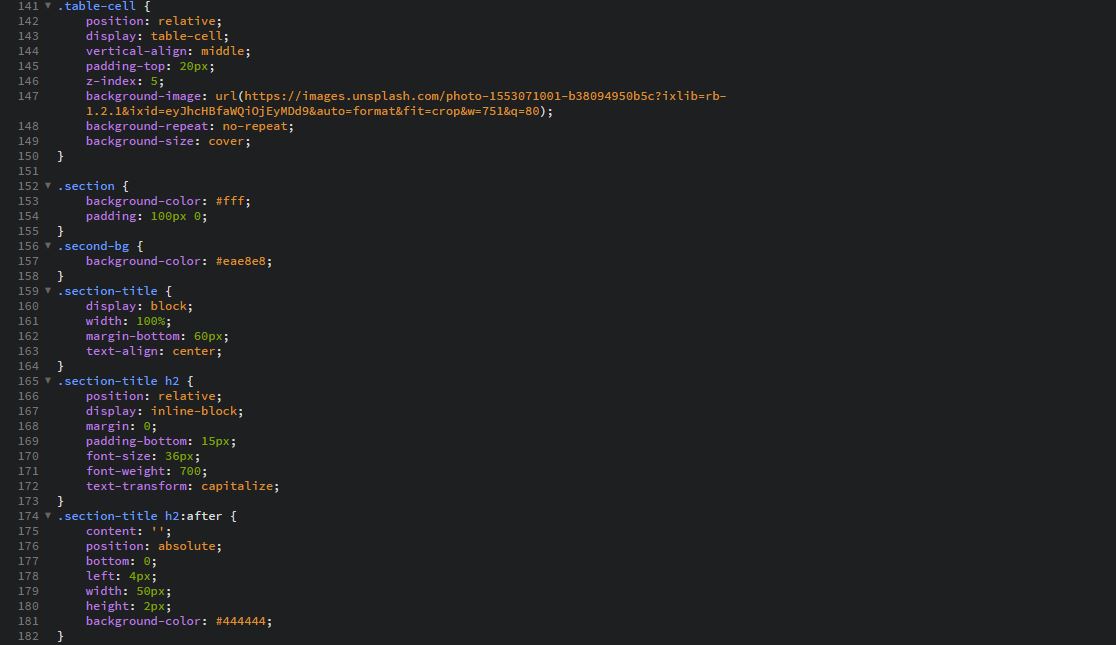Click 'display: table-cell' declaration
Screen dimensions: 1116x645
157,36
